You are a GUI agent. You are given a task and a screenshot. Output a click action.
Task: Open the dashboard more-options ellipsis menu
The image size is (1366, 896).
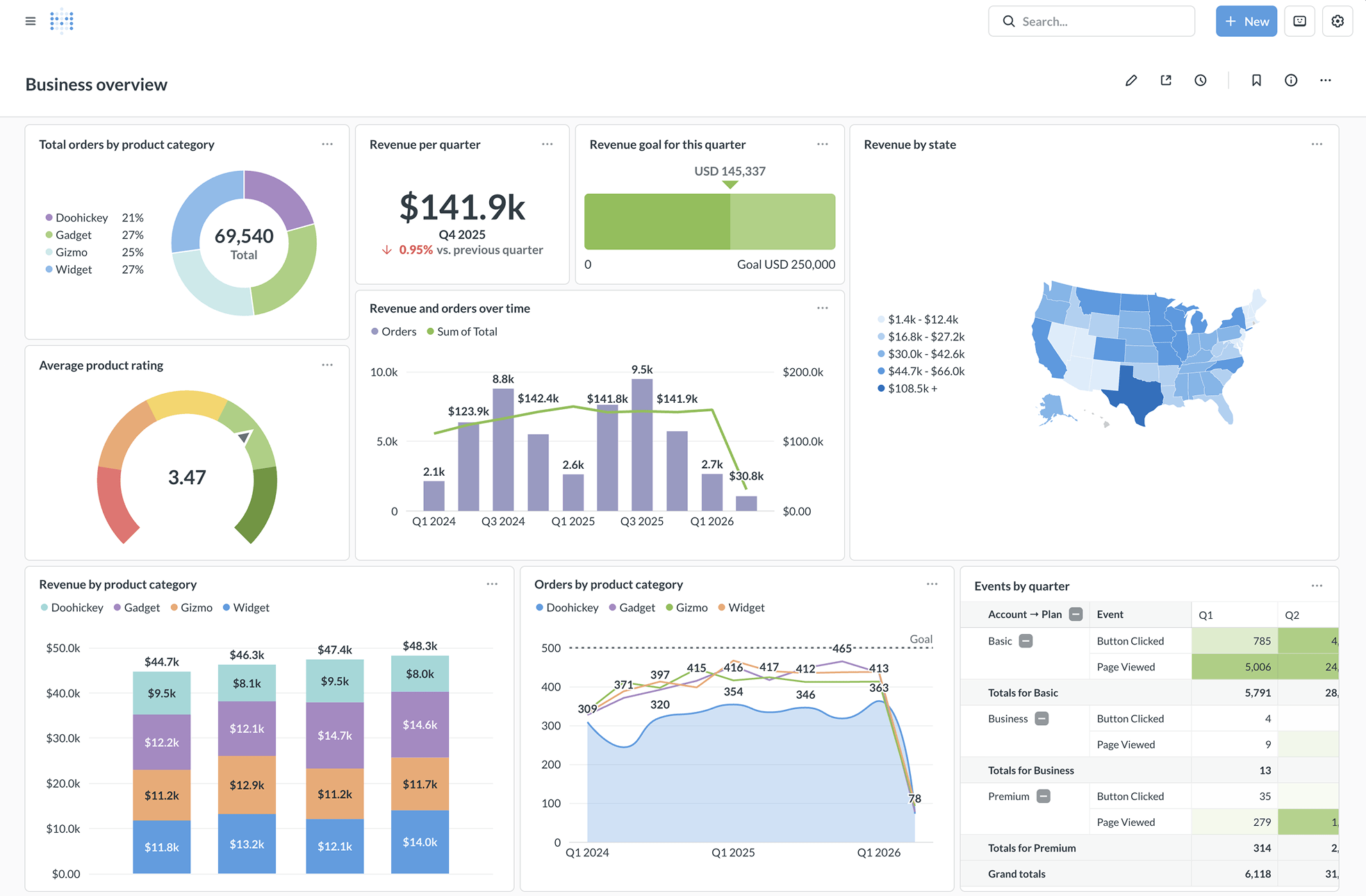click(x=1325, y=80)
